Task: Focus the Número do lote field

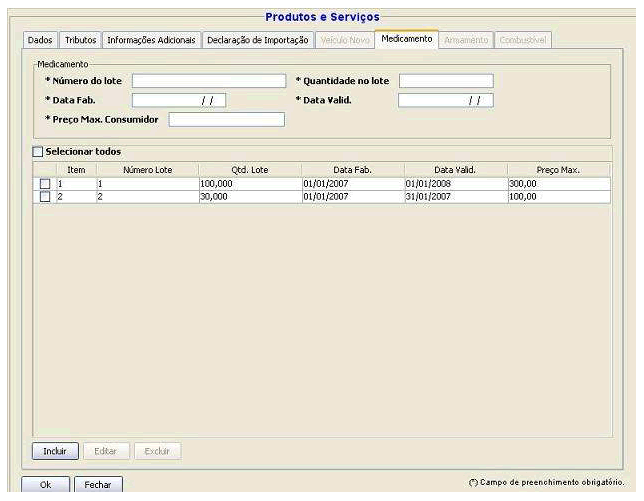Action: click(x=208, y=81)
